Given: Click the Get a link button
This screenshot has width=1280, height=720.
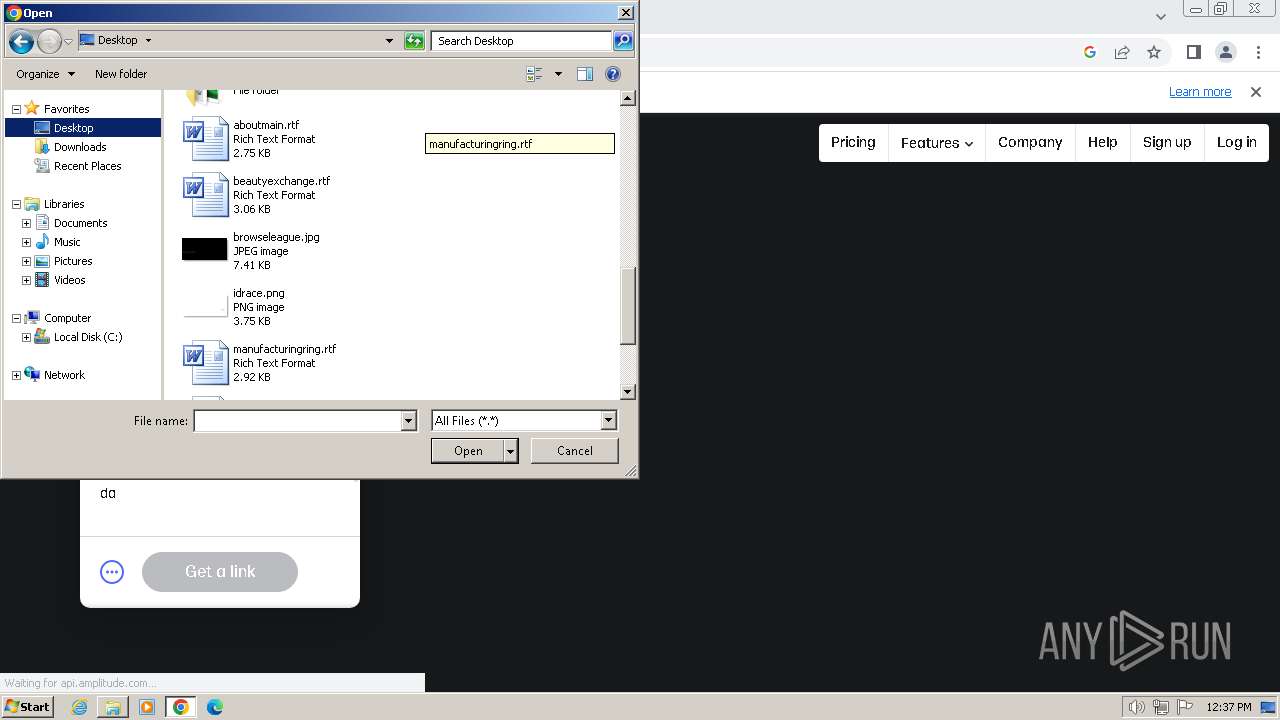Looking at the screenshot, I should click(x=220, y=572).
